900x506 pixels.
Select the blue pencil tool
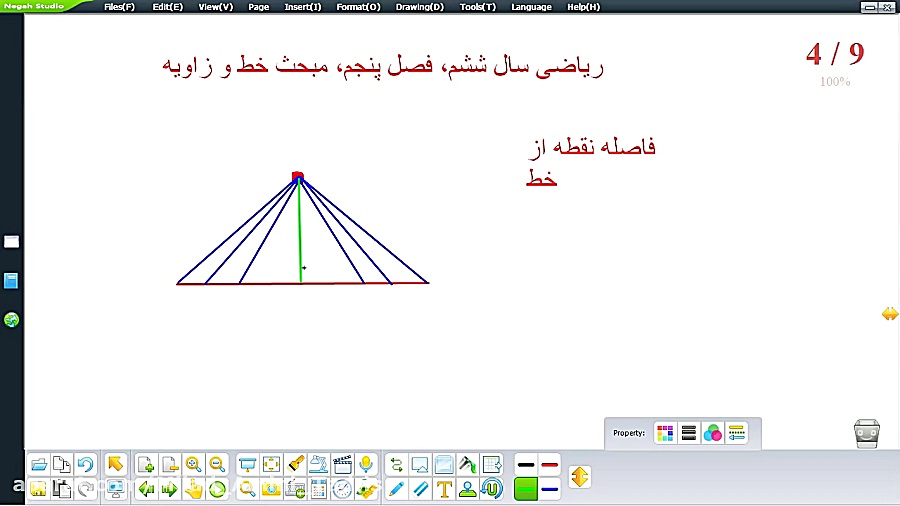[396, 489]
